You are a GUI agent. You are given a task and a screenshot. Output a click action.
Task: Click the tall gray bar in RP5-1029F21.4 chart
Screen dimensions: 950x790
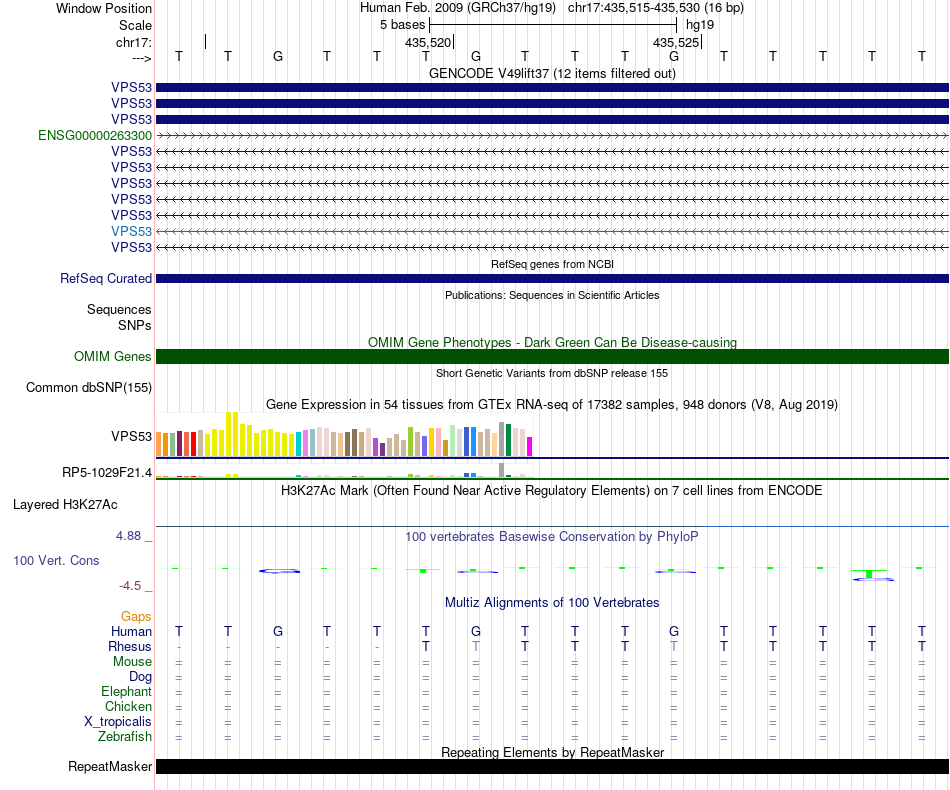pyautogui.click(x=502, y=470)
